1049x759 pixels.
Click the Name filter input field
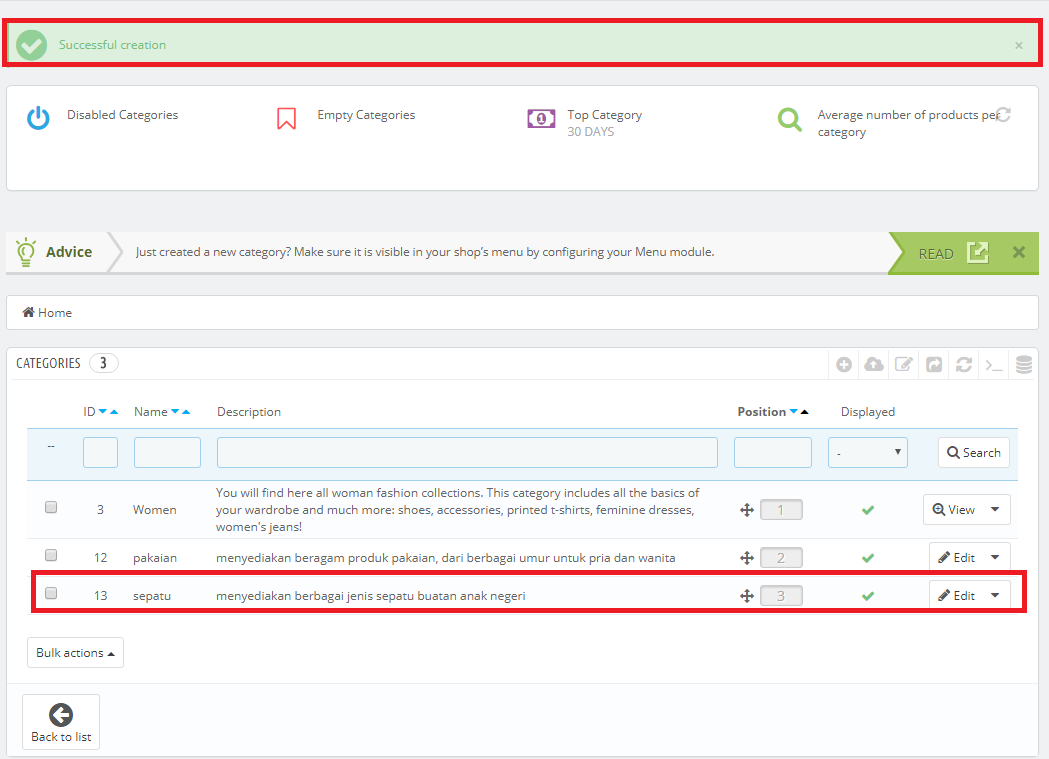[167, 453]
